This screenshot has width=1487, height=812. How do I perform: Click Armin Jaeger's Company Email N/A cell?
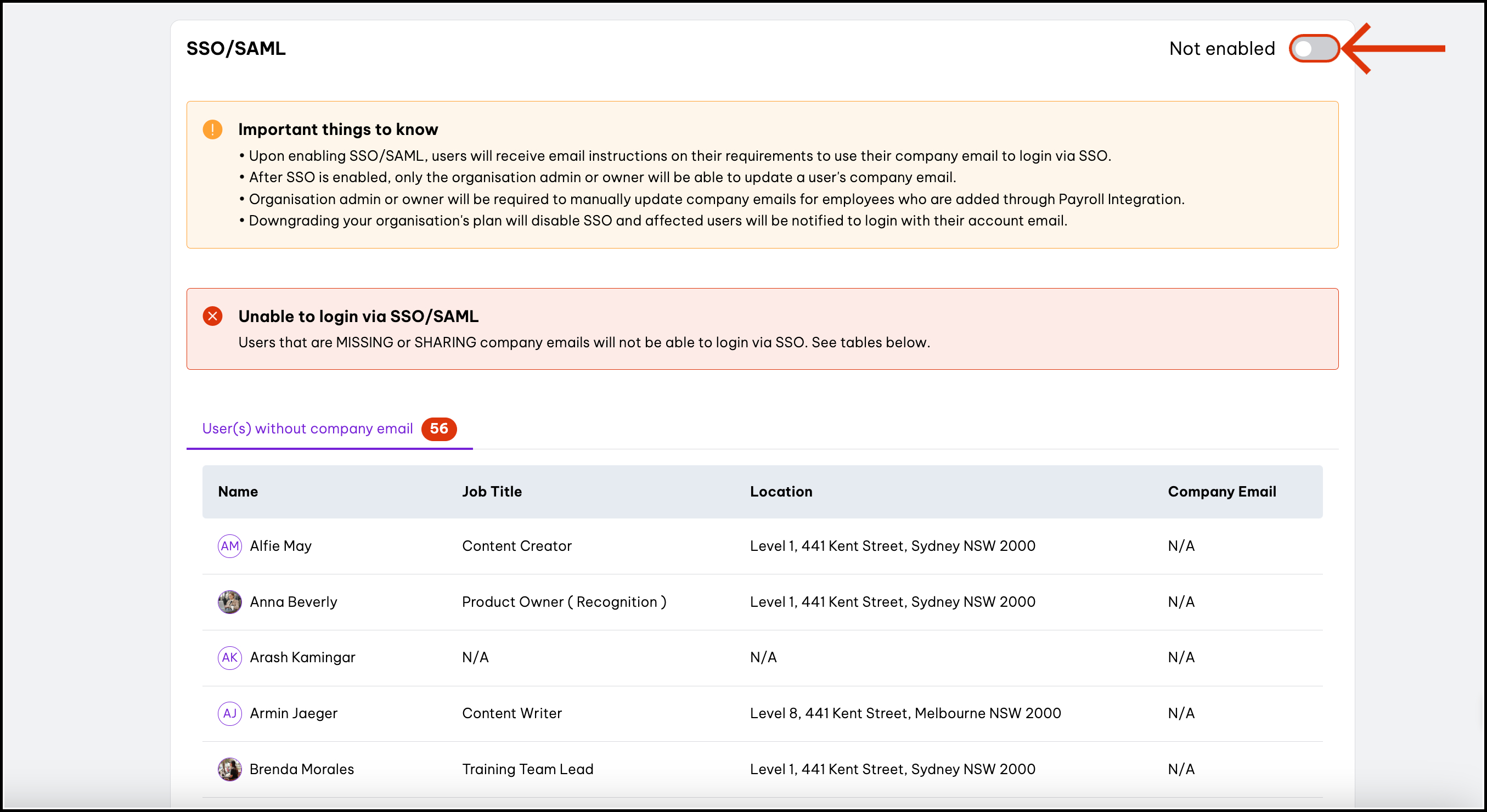1181,713
